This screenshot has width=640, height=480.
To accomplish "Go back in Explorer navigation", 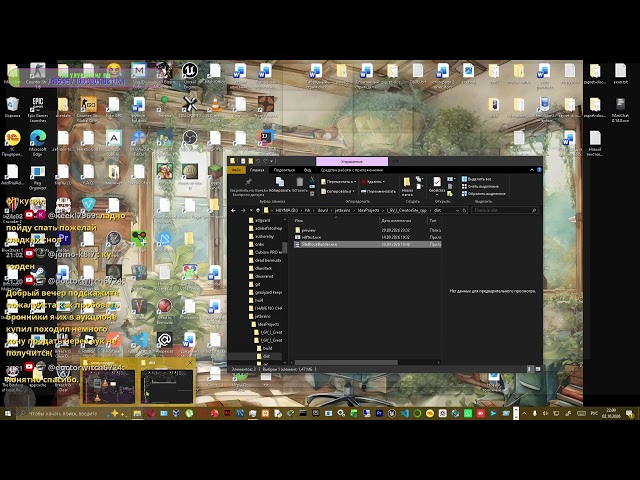I will click(233, 211).
